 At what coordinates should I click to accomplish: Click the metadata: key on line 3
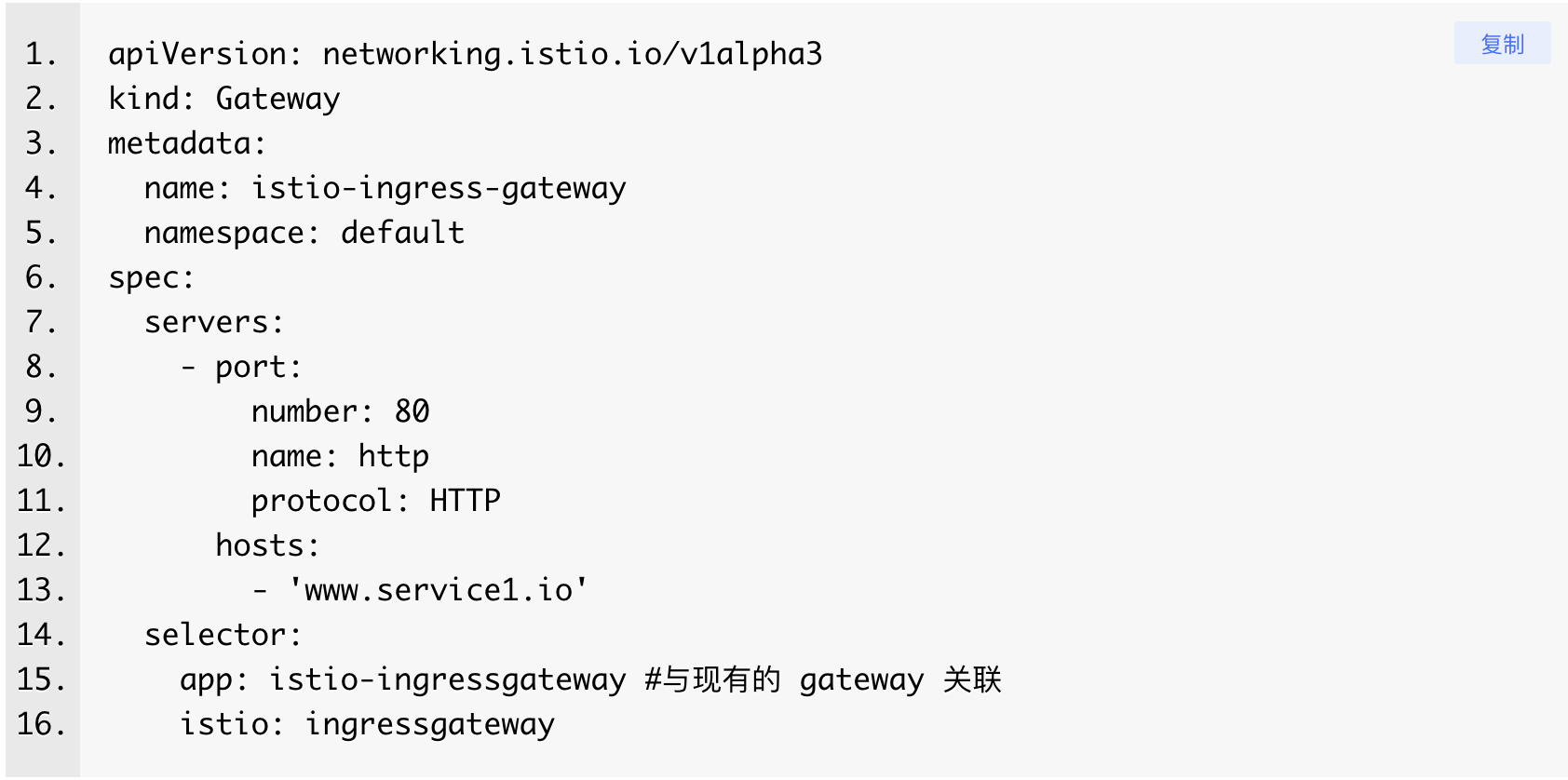pos(187,143)
